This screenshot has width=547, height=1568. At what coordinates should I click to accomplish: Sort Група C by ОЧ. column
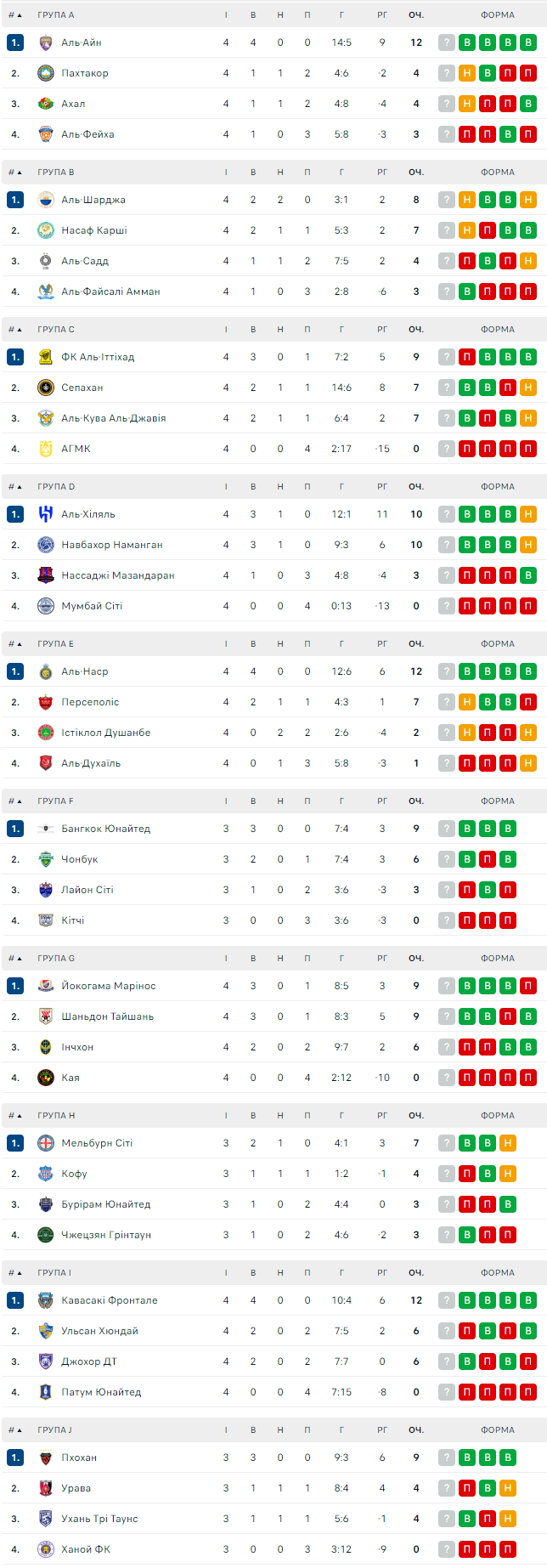(x=416, y=330)
